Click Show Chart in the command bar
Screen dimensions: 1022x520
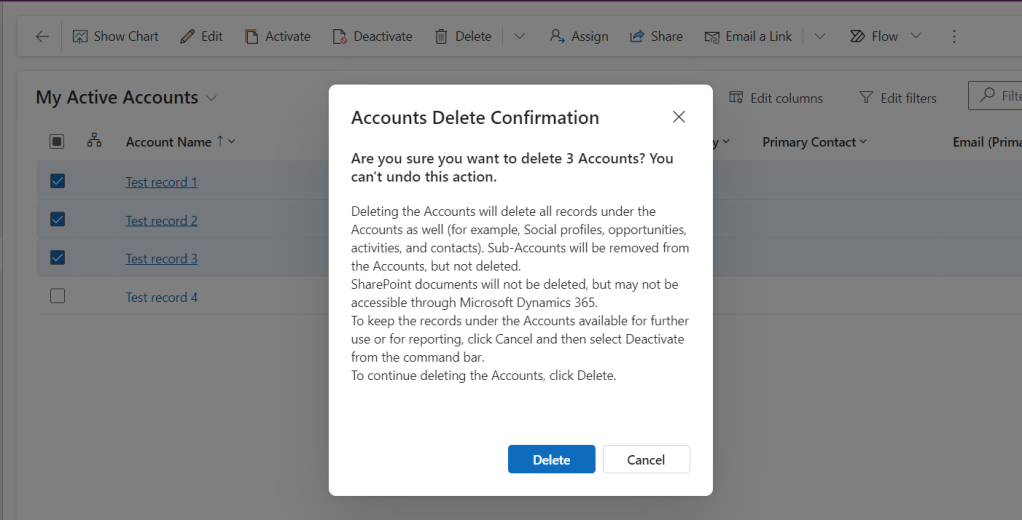click(x=116, y=36)
